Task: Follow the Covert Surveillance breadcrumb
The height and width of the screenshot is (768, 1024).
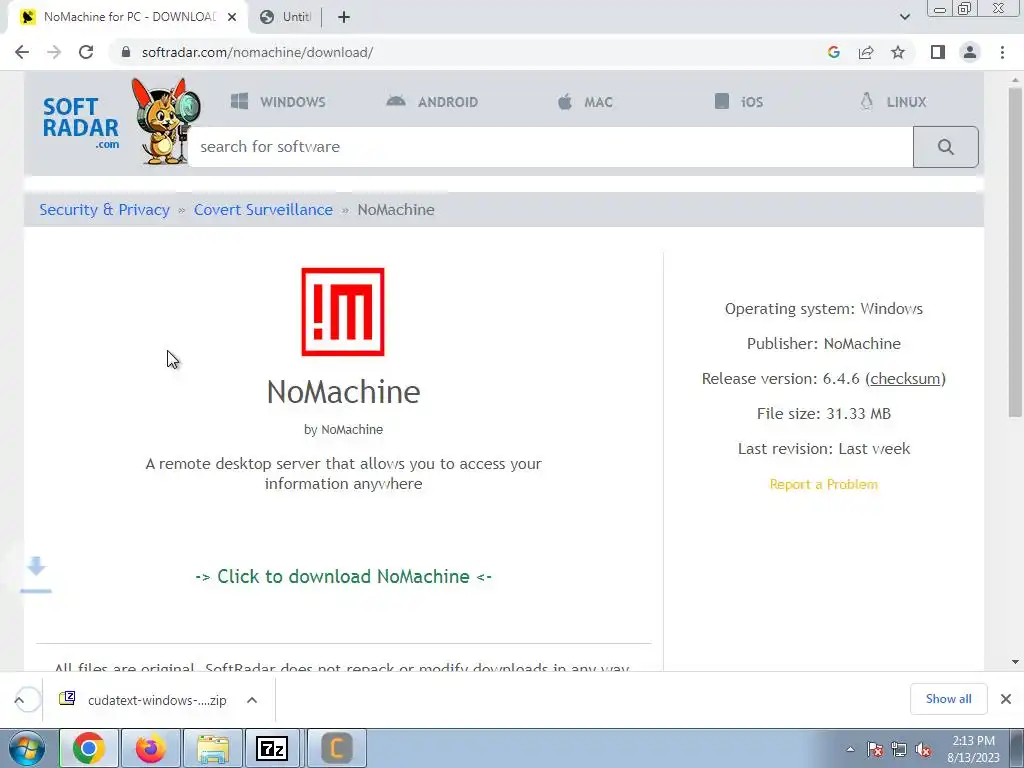Action: click(263, 210)
